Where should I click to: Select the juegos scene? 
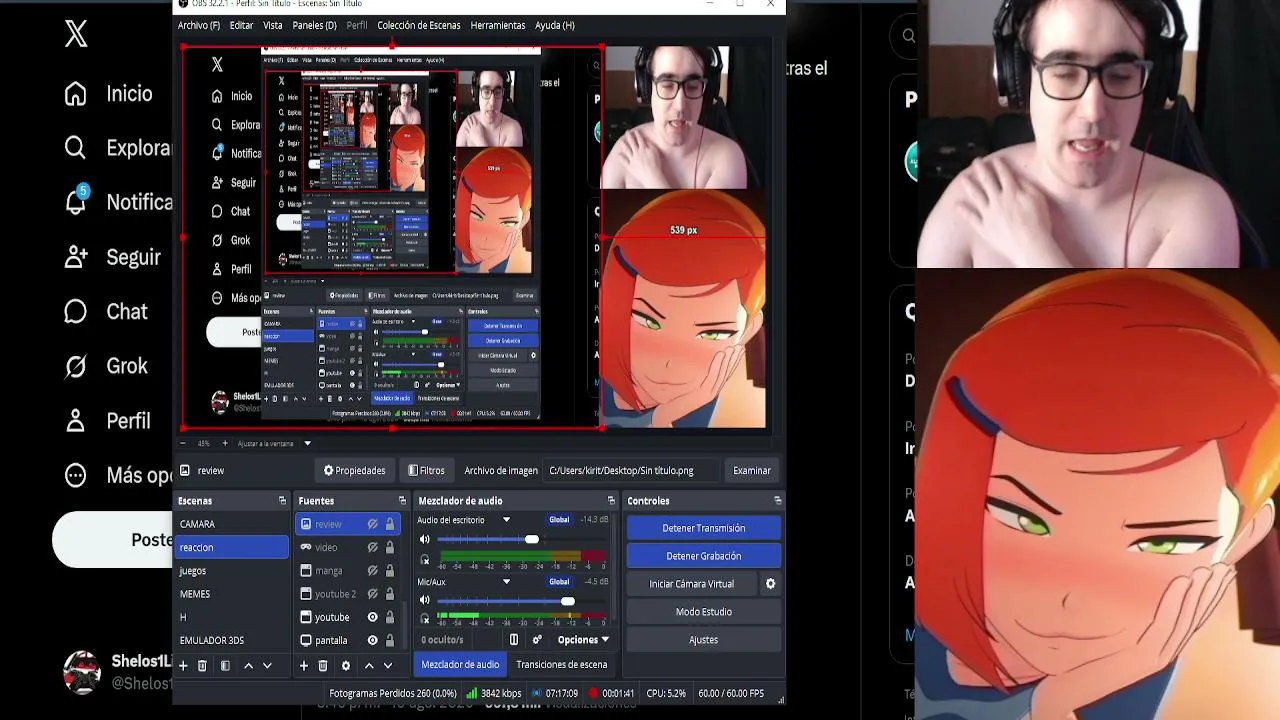point(232,571)
